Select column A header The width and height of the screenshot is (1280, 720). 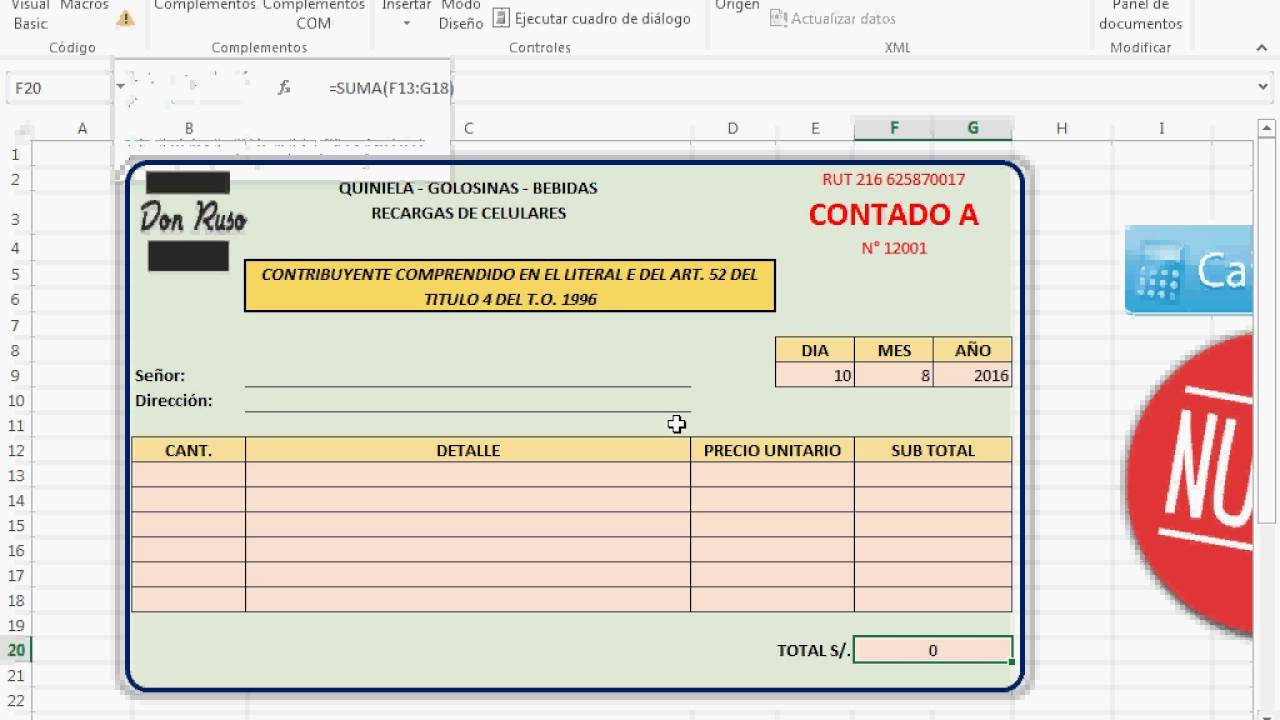[x=82, y=128]
